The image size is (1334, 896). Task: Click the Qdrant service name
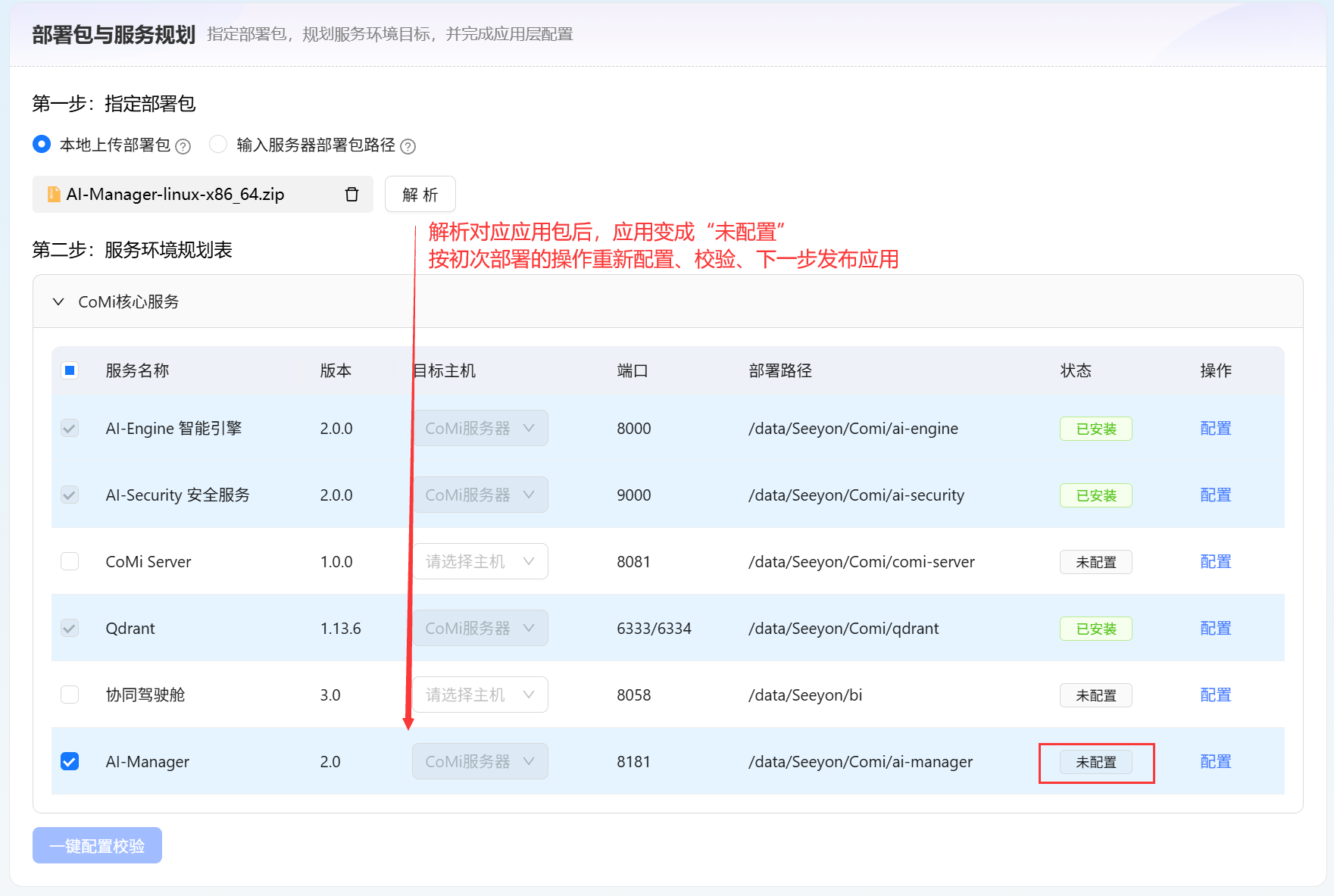click(130, 629)
